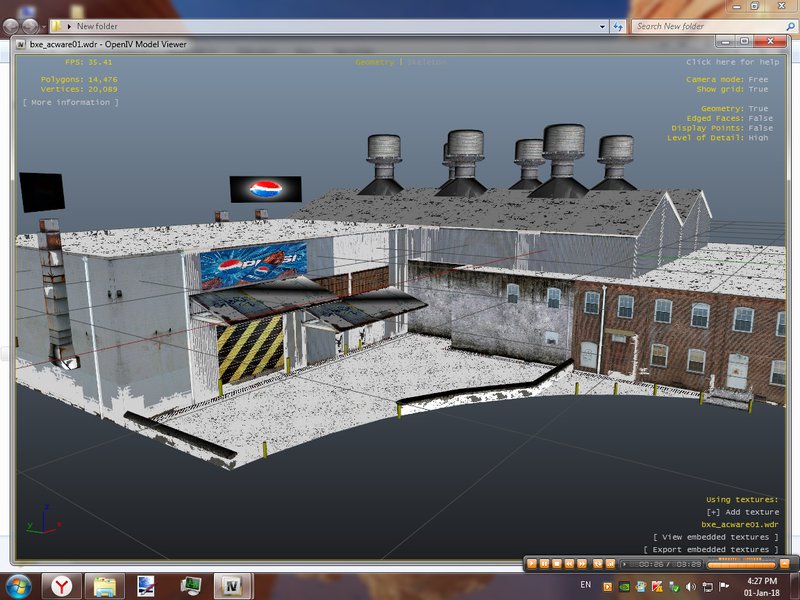The height and width of the screenshot is (600, 800).
Task: Click the search magnifier icon in Explorer
Action: point(790,27)
